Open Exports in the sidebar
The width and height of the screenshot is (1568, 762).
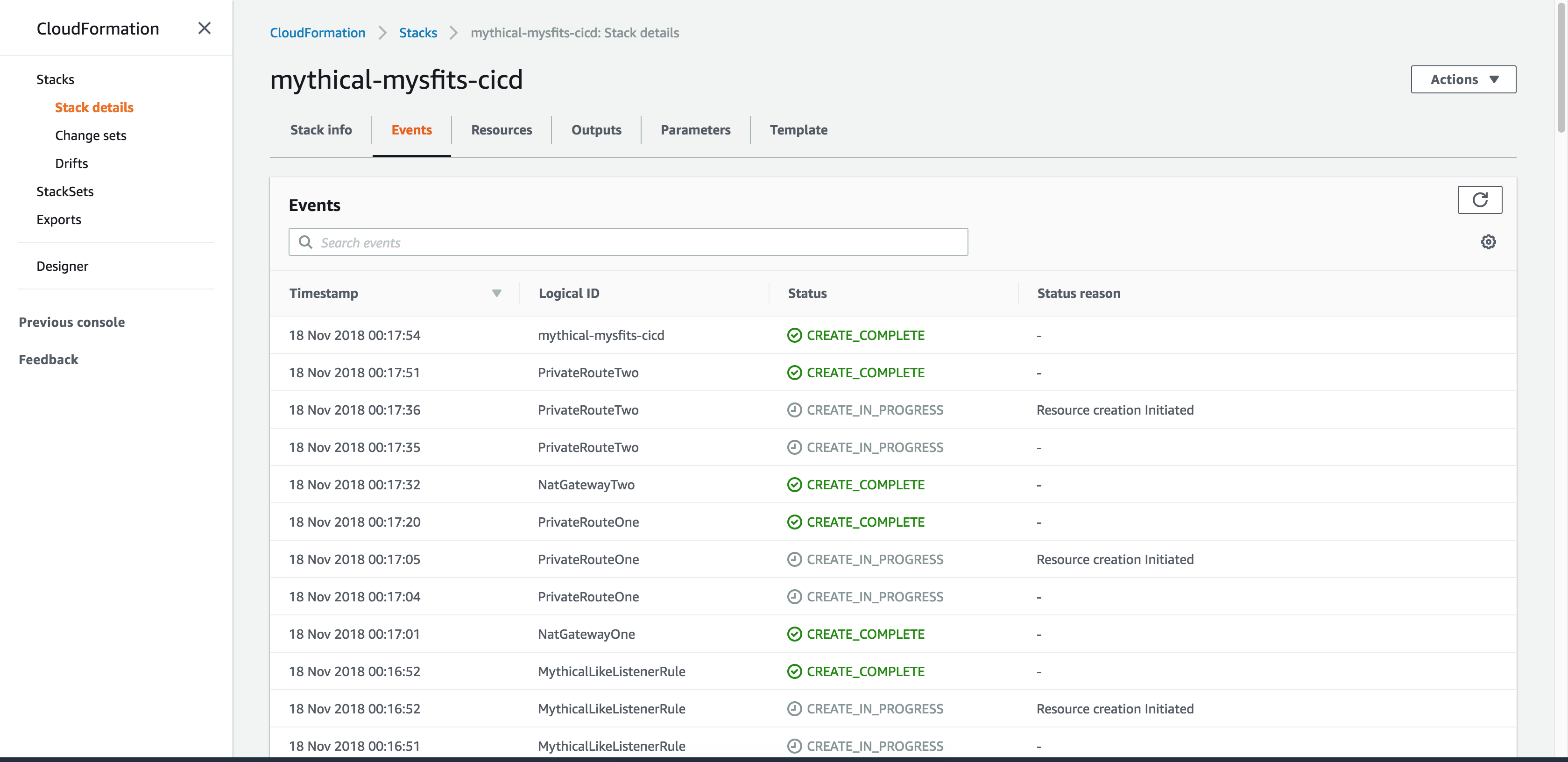pyautogui.click(x=59, y=220)
